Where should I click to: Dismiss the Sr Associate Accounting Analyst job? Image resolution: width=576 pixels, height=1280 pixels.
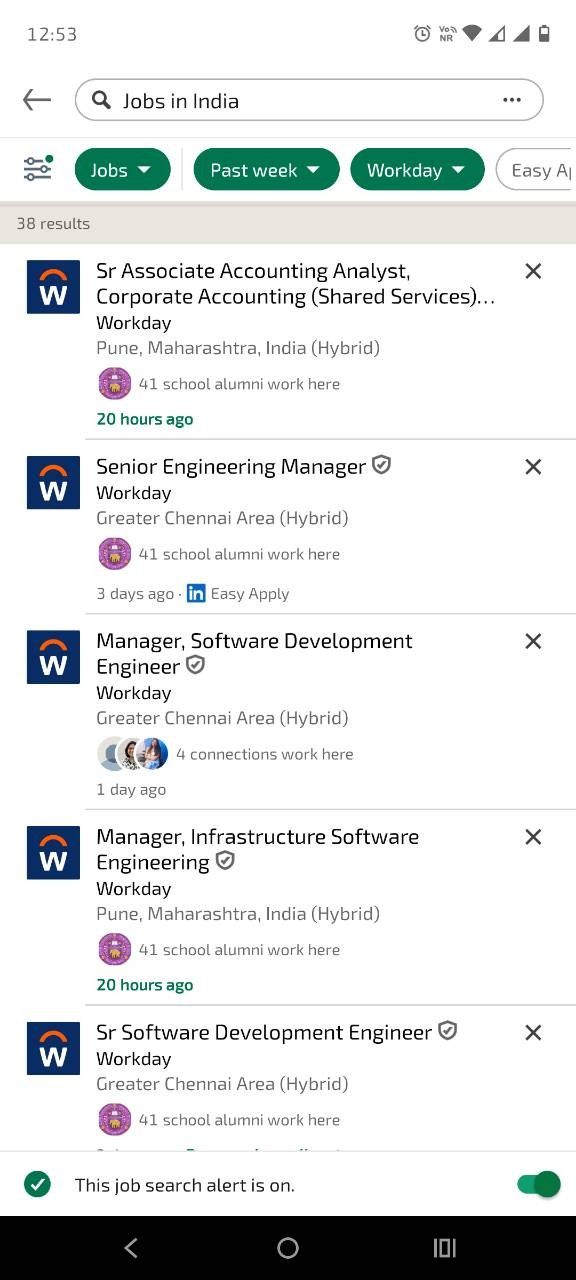533,271
